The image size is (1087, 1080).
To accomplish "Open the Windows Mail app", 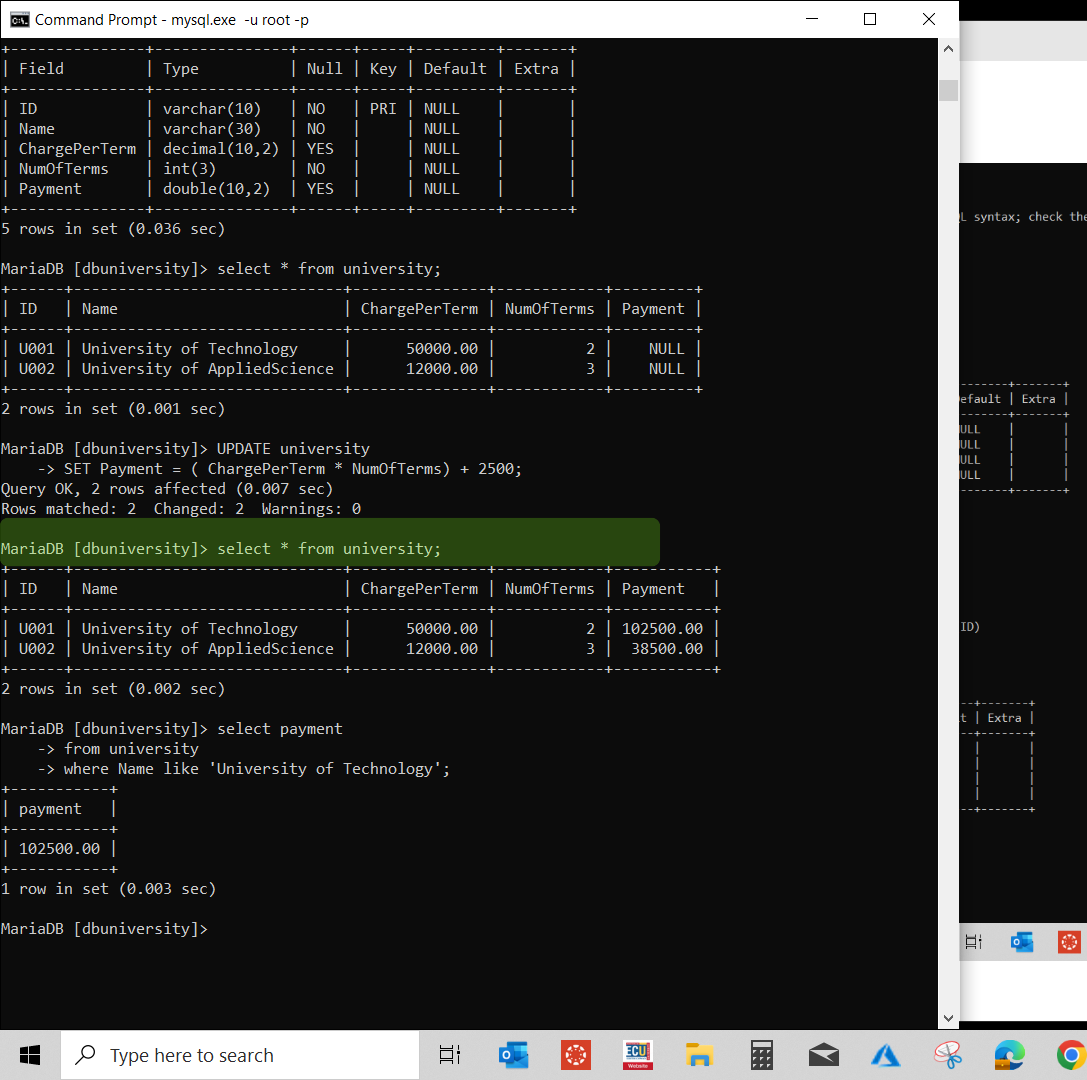I will [x=823, y=1054].
